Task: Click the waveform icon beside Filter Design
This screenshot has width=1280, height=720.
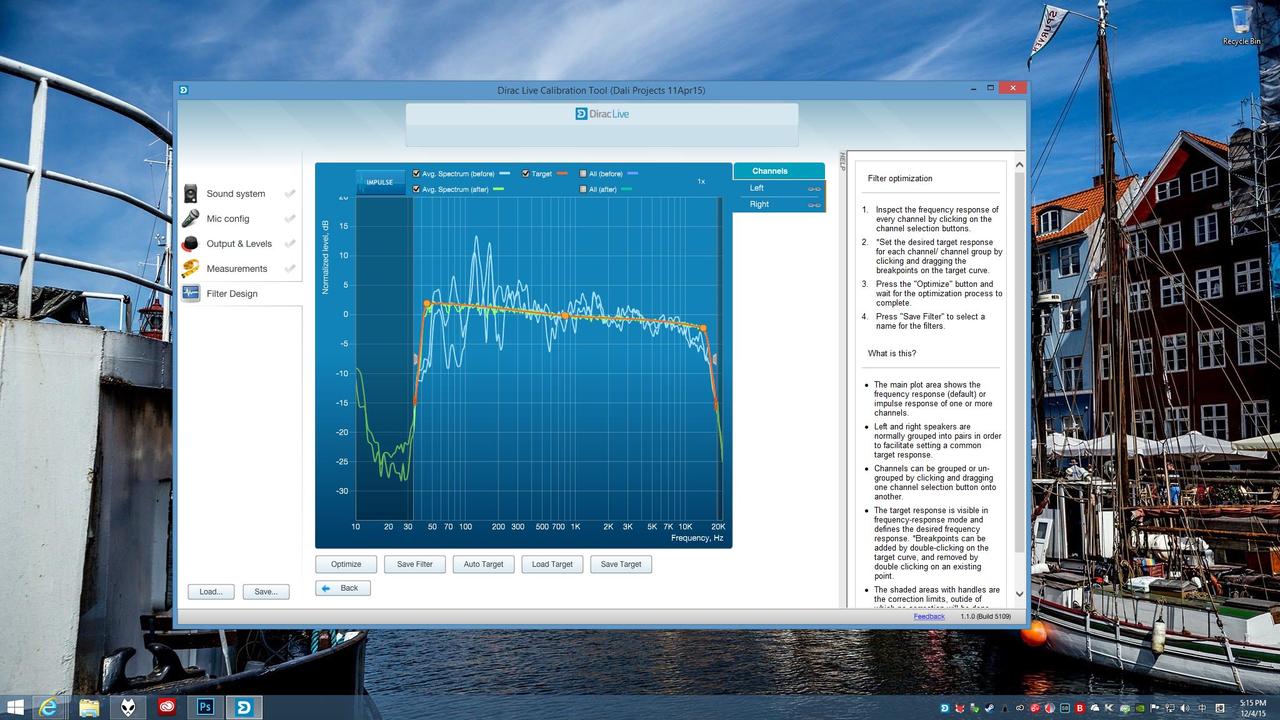Action: [x=190, y=294]
